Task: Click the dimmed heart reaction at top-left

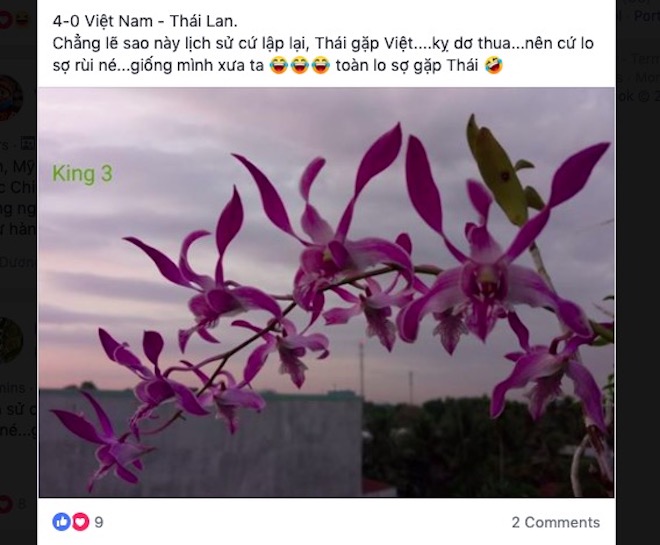Action: click(x=5, y=20)
